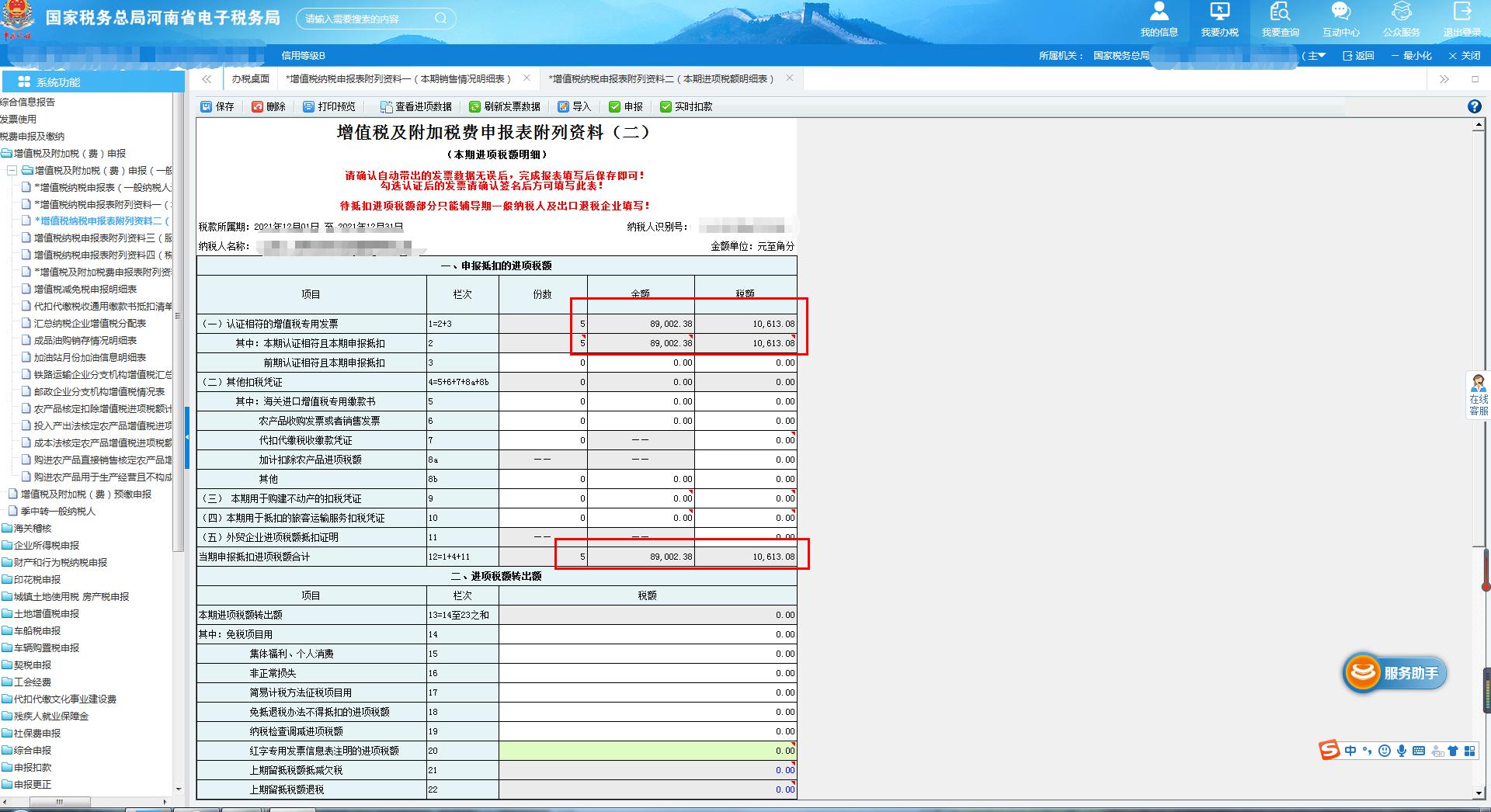
Task: Click the 导入 import icon
Action: coord(575,106)
